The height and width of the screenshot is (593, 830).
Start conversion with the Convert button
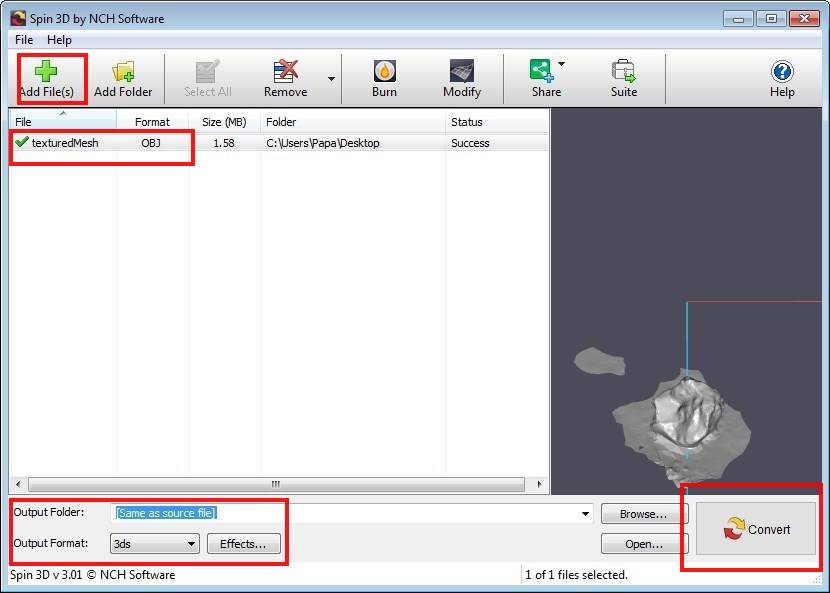[x=756, y=528]
